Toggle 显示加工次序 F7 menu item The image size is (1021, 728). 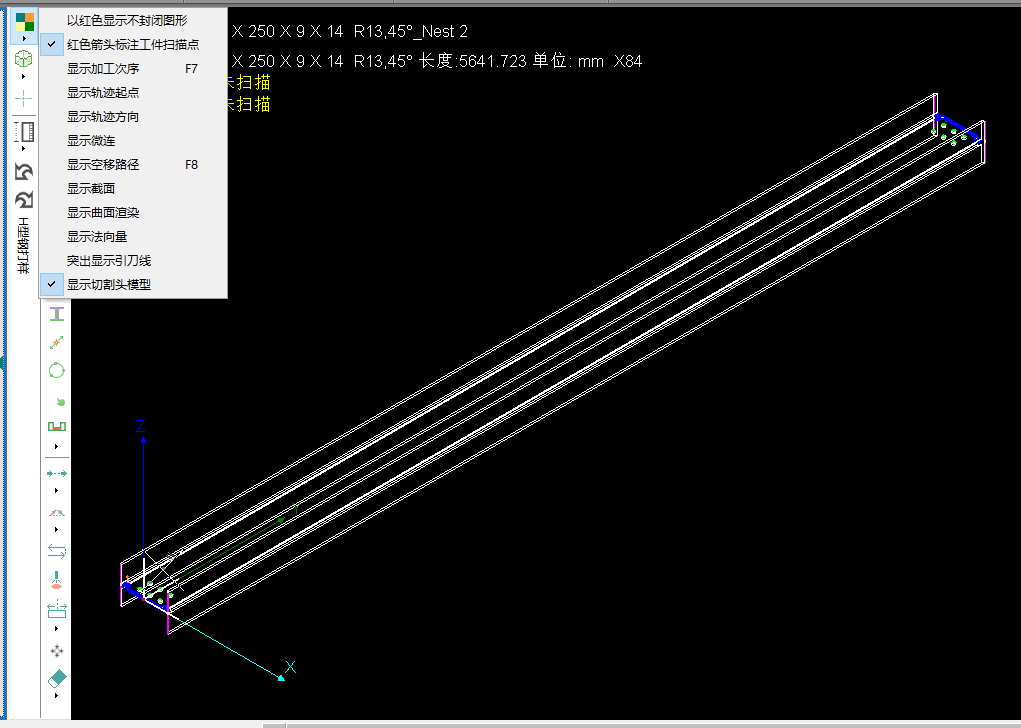click(133, 68)
